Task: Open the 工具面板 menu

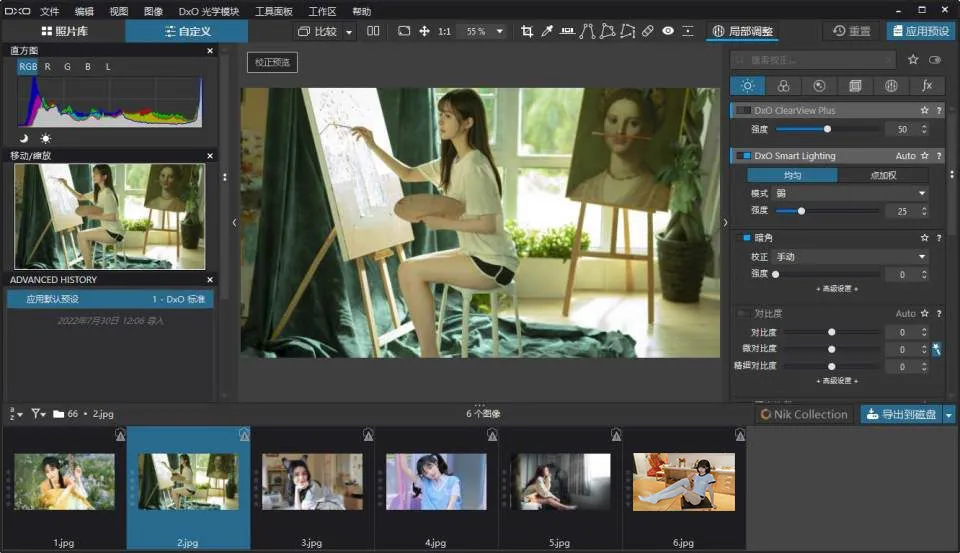Action: click(x=274, y=11)
